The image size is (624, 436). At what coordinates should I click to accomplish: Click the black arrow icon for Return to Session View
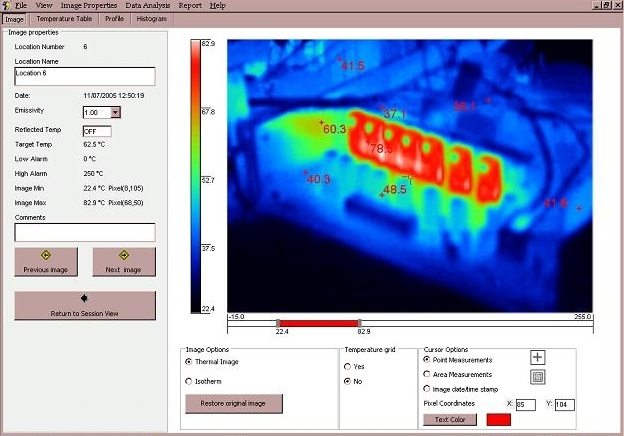click(x=84, y=298)
